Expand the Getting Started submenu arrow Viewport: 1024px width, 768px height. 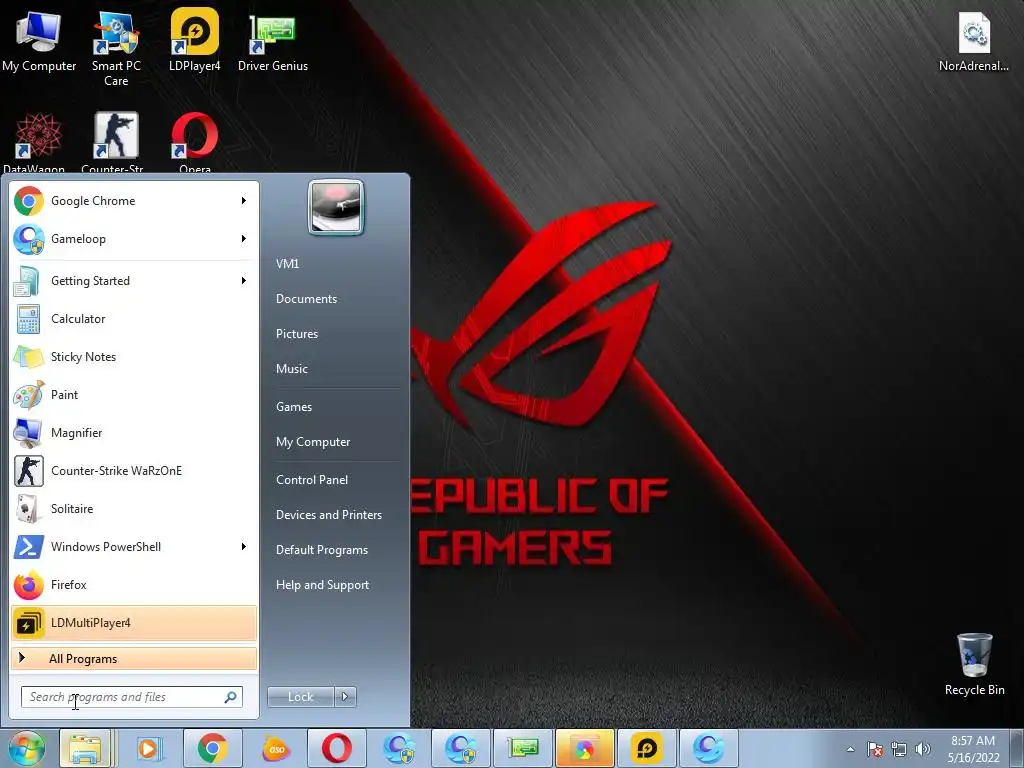244,281
